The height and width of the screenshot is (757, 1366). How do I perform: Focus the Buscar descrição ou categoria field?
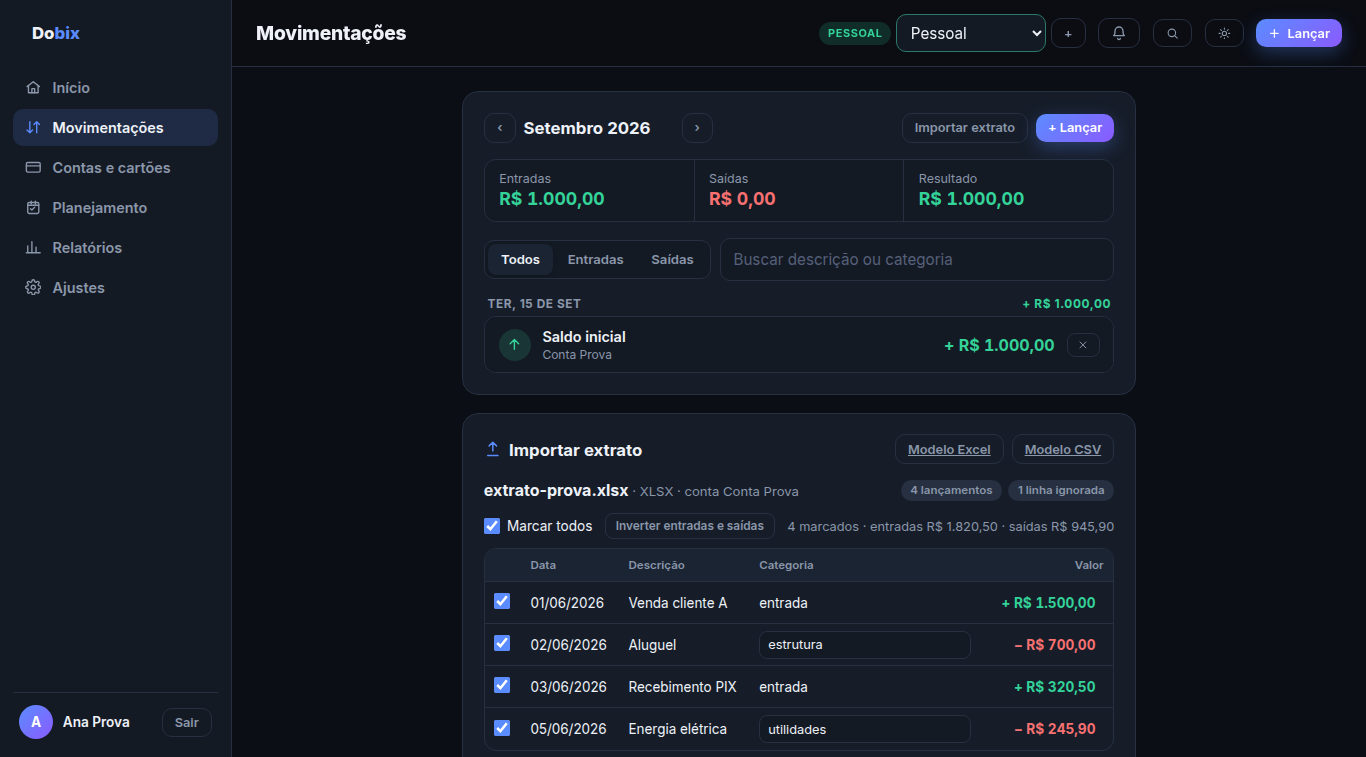pyautogui.click(x=917, y=259)
